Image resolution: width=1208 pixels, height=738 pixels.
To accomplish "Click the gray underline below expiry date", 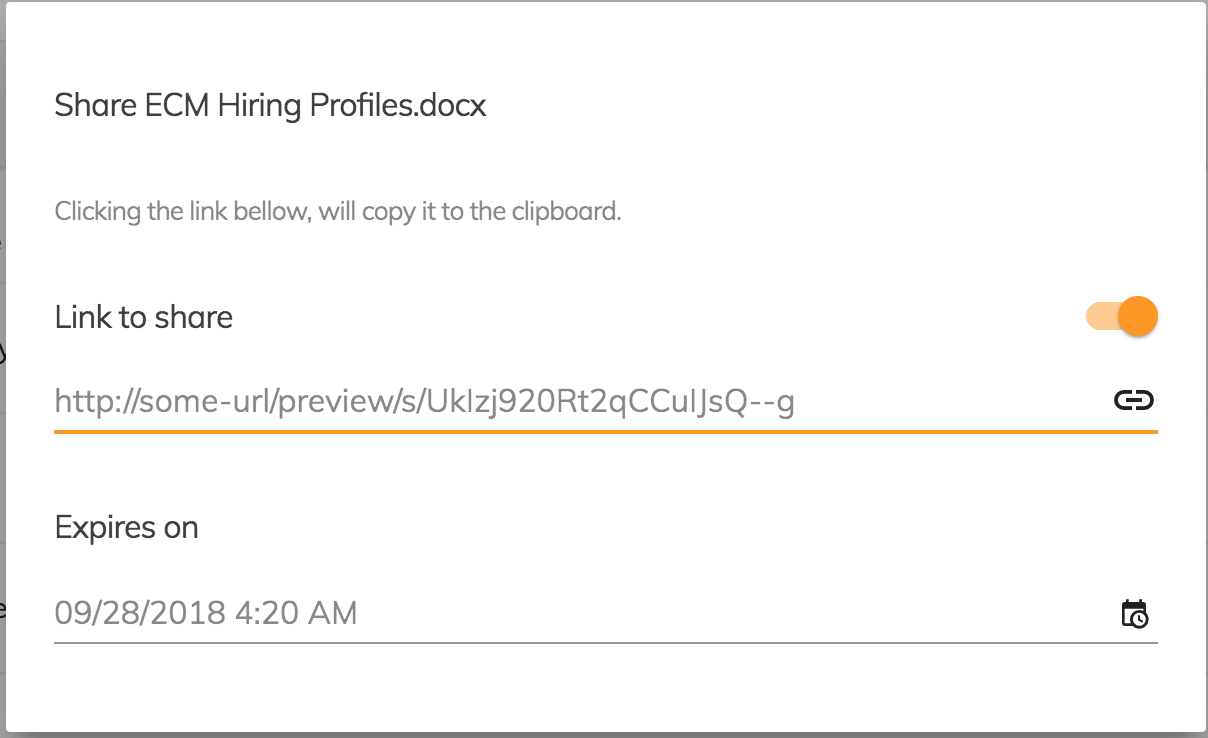I will (x=606, y=643).
